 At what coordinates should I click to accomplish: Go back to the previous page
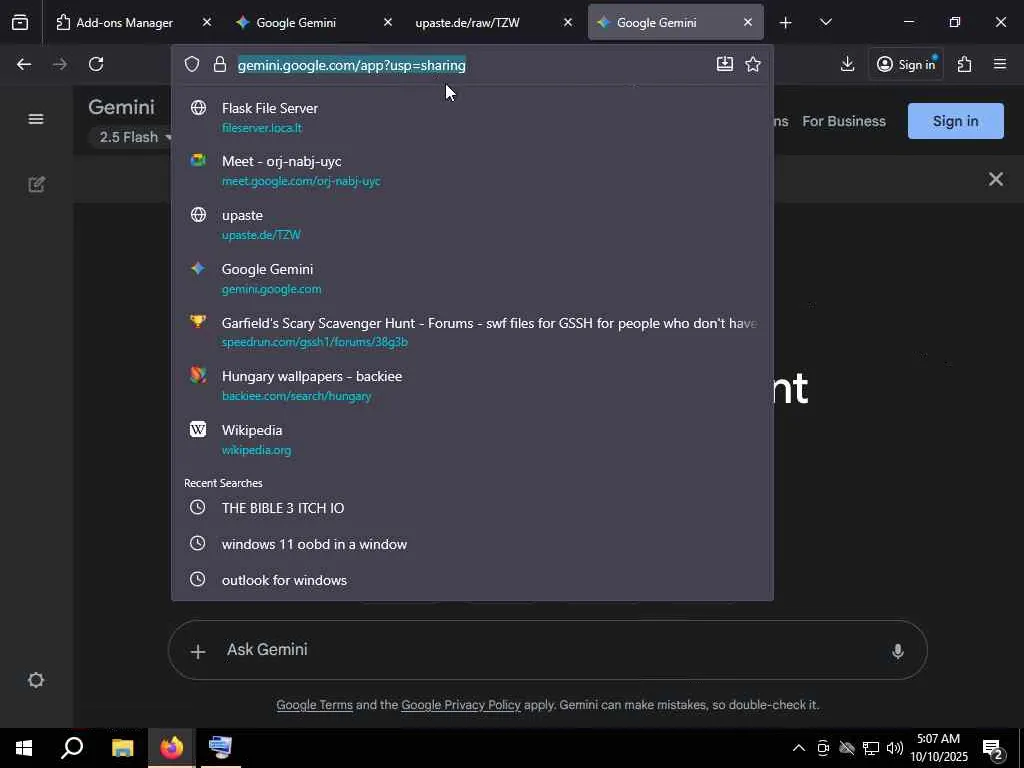pos(24,64)
